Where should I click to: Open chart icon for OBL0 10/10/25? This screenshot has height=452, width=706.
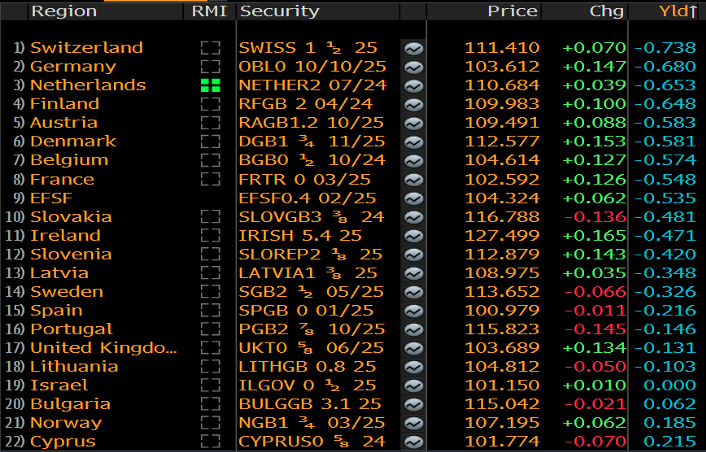pos(413,67)
